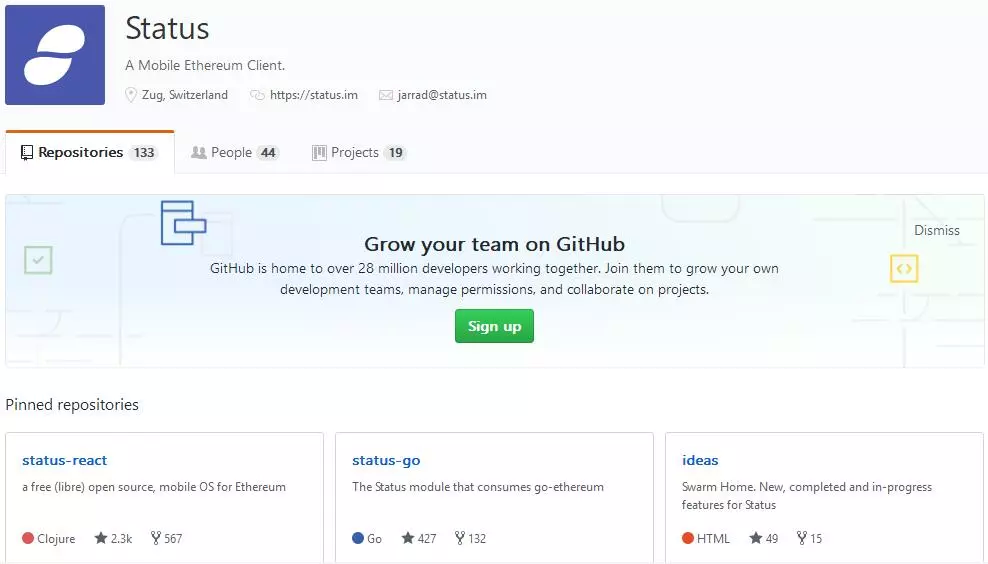This screenshot has width=988, height=564.
Task: Click the 132 forks count on status-go
Action: click(477, 539)
